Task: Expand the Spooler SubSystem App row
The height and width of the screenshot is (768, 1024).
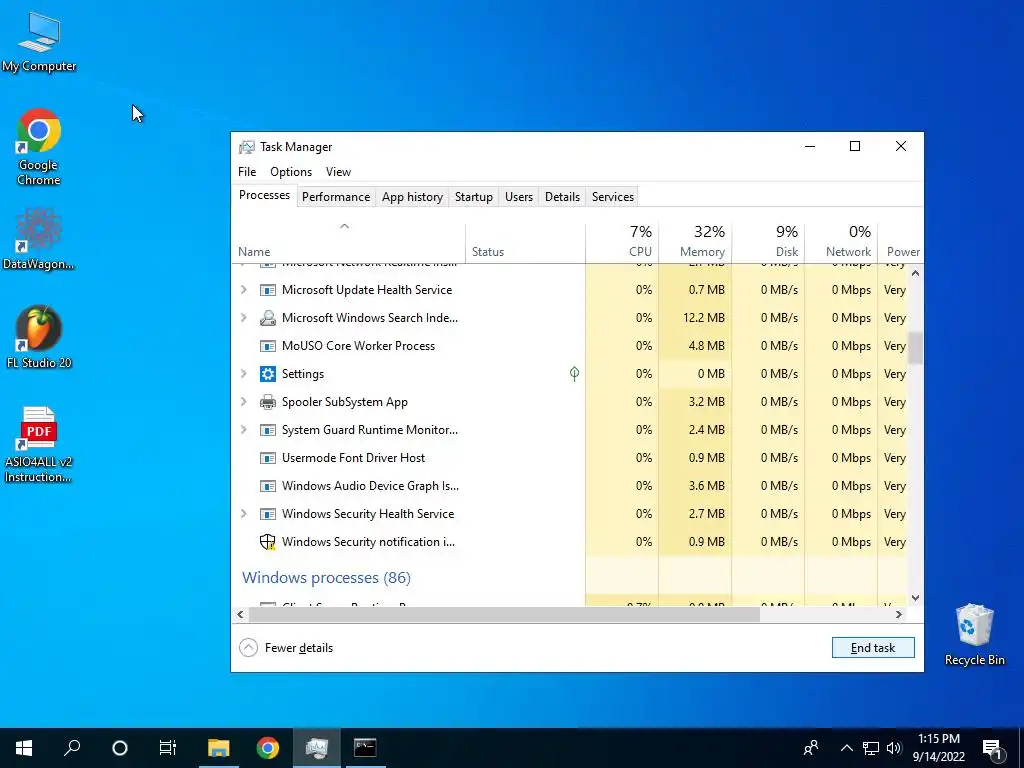Action: pos(244,402)
